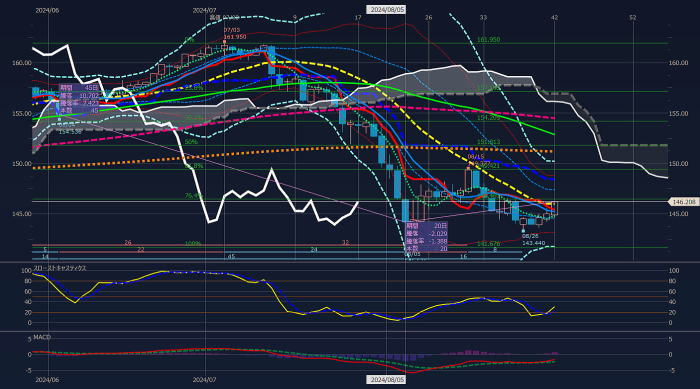Click the time-cycle marker numbered 9
The width and height of the screenshot is (700, 389).
(x=295, y=17)
